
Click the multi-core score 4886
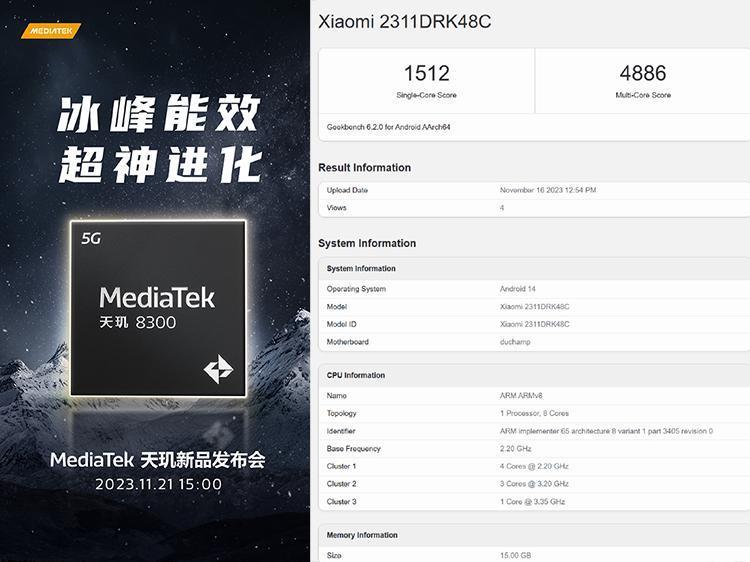click(x=643, y=73)
